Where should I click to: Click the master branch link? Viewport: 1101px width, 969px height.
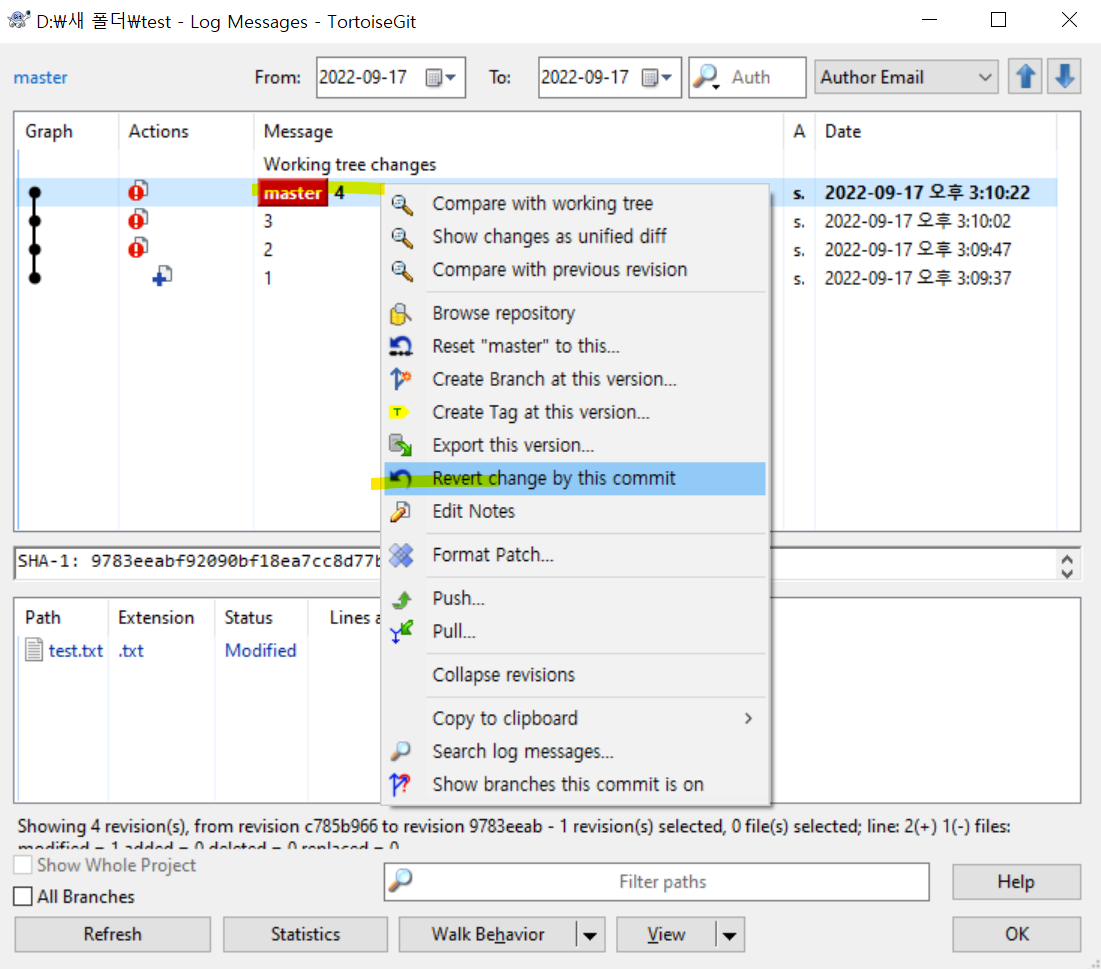coord(41,77)
